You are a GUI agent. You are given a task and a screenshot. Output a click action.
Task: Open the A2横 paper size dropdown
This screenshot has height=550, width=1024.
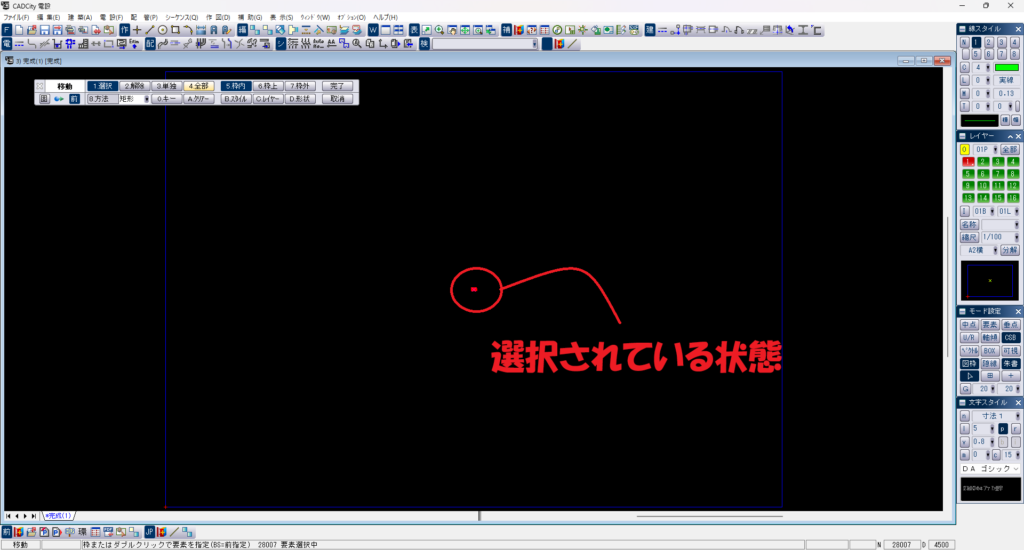coord(979,250)
